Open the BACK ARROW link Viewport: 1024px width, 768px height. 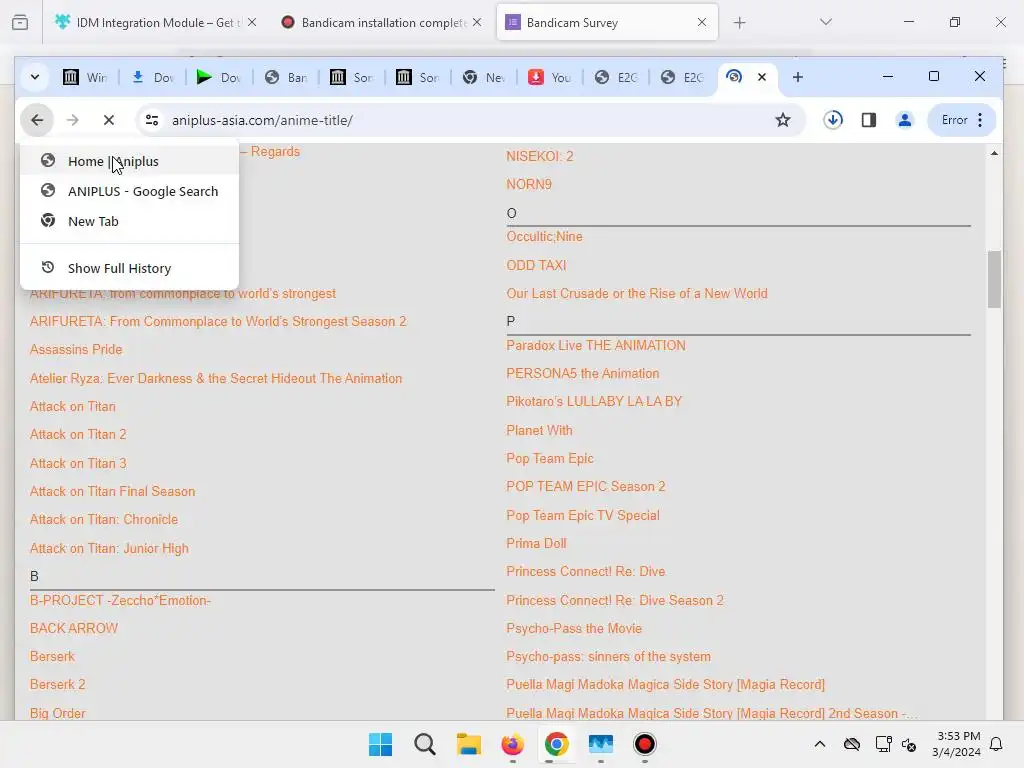[x=74, y=628]
